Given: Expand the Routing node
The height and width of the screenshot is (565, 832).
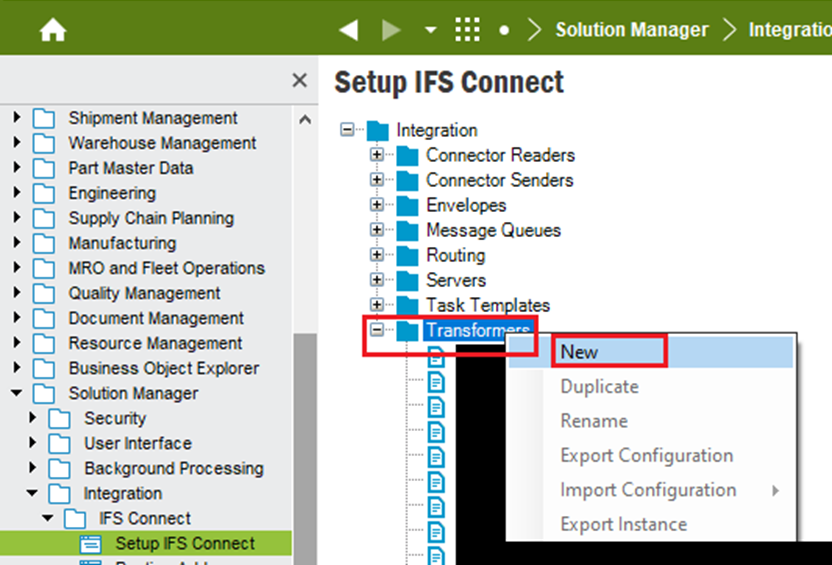Looking at the screenshot, I should (377, 254).
